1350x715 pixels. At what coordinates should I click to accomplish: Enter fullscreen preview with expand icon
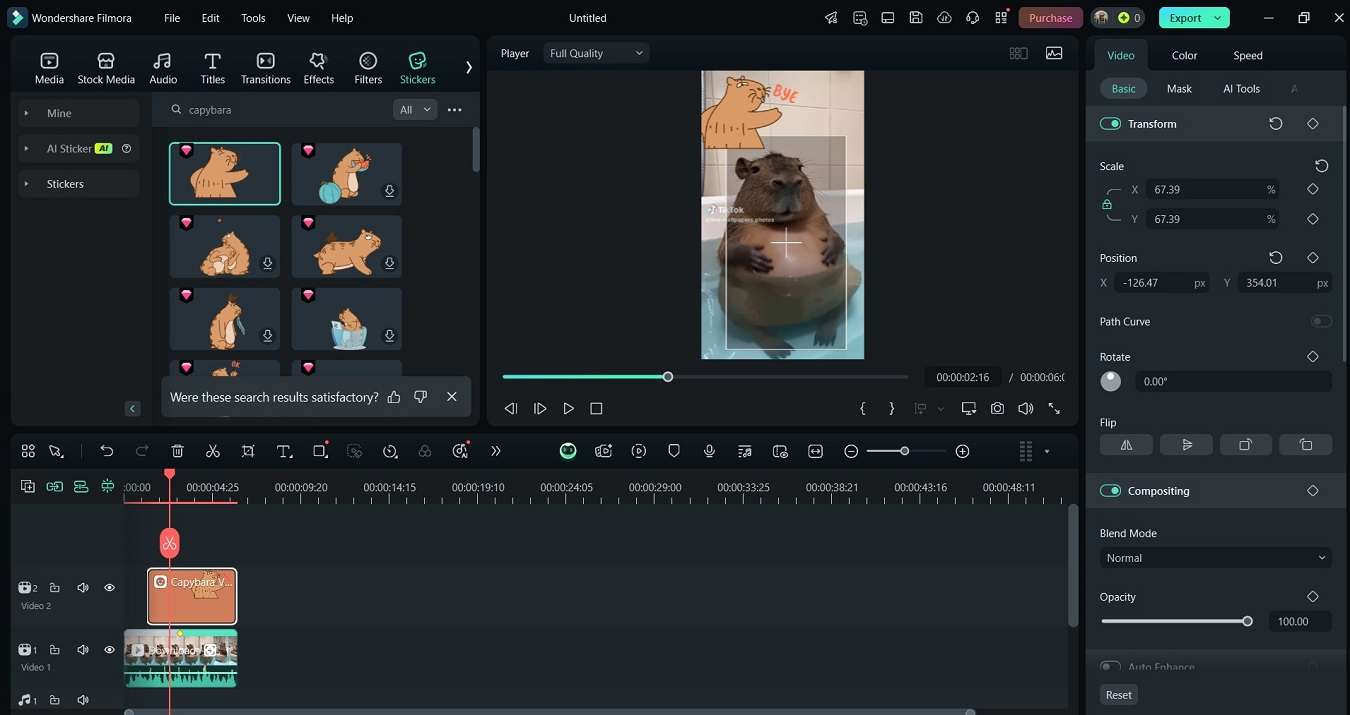click(x=1054, y=408)
